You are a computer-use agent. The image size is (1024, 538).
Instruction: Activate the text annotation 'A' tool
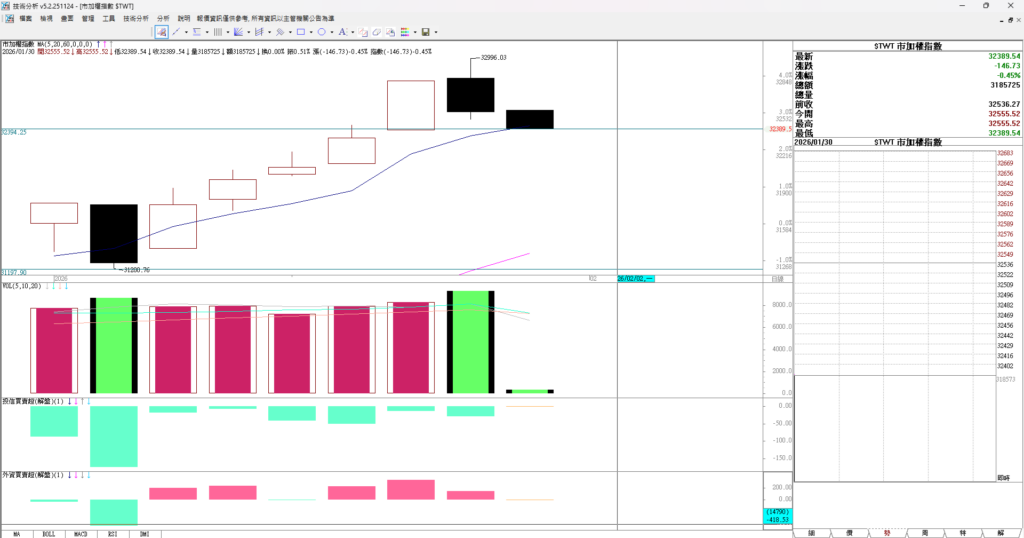click(342, 32)
